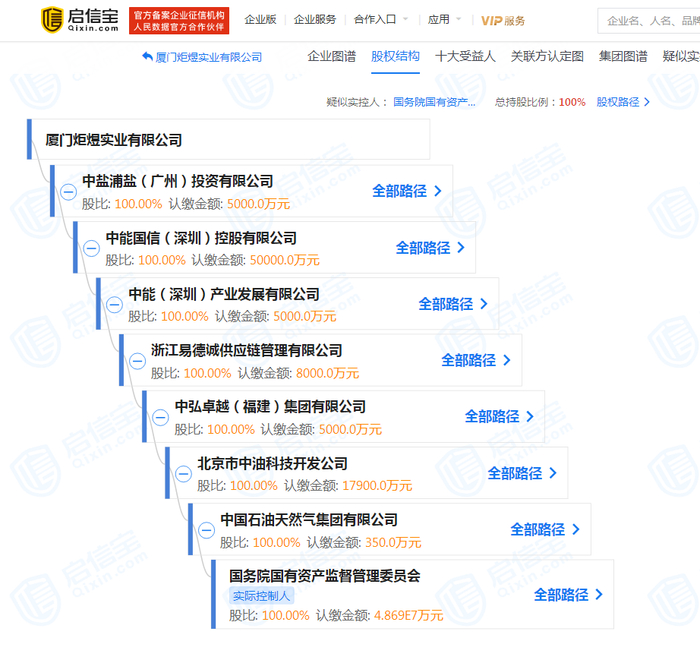Open company name 中能(深圳)产业发展有限公司

click(224, 294)
